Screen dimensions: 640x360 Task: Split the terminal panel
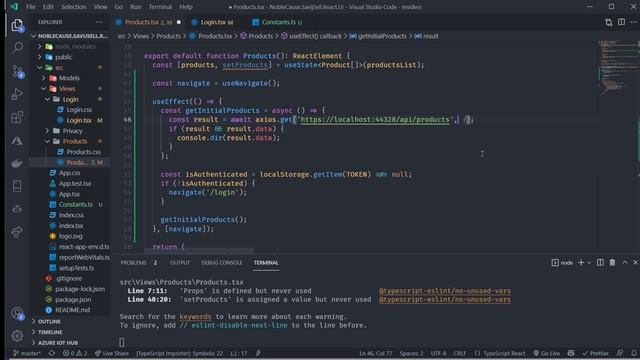pos(600,262)
